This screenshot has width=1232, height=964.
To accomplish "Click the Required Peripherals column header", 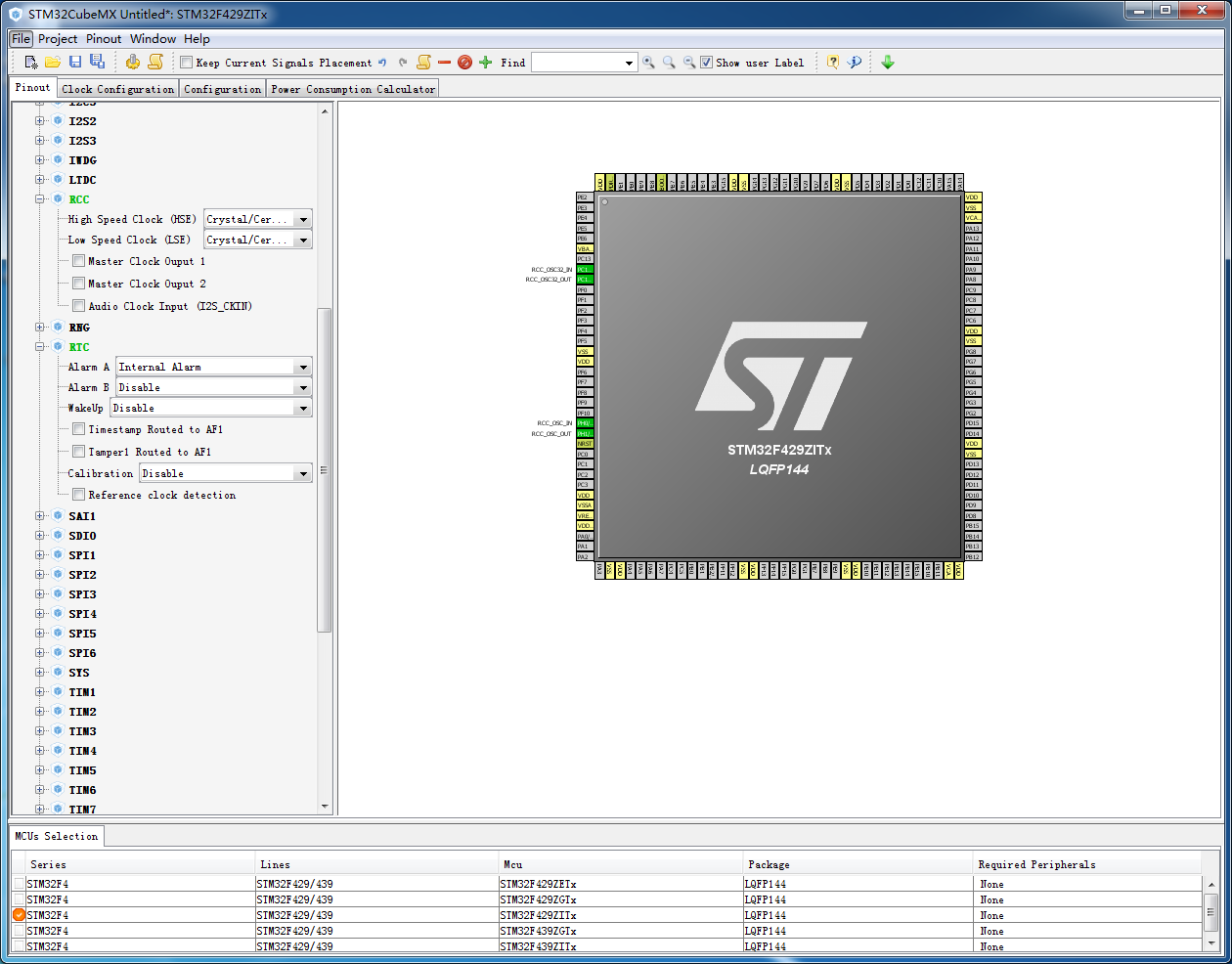I will pyautogui.click(x=1087, y=863).
